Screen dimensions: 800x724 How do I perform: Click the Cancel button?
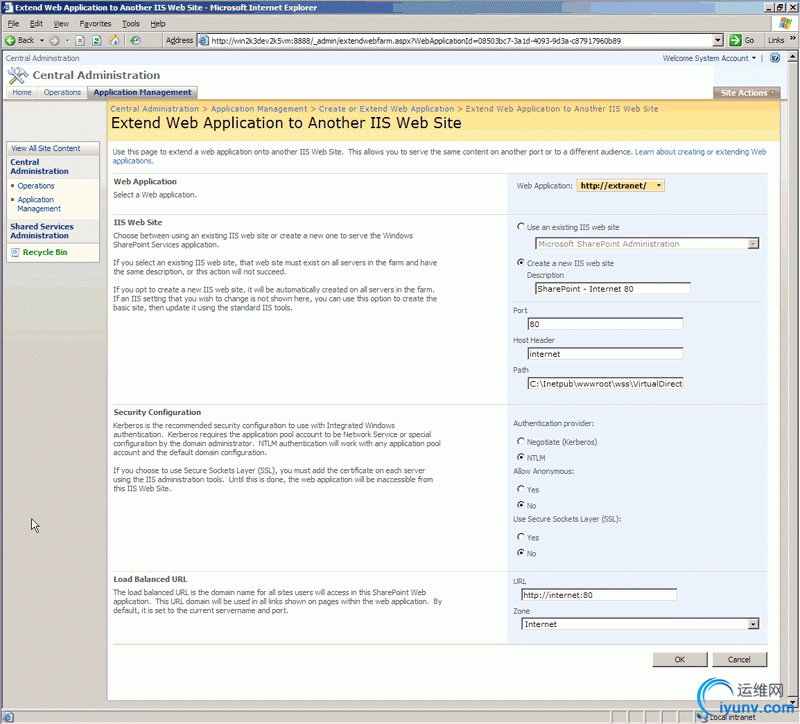(739, 660)
